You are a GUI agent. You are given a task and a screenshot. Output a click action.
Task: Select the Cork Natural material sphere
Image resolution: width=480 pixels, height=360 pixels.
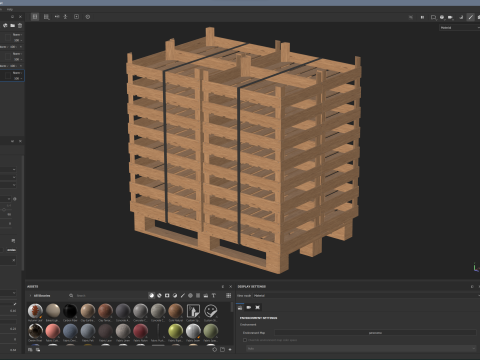(176, 311)
